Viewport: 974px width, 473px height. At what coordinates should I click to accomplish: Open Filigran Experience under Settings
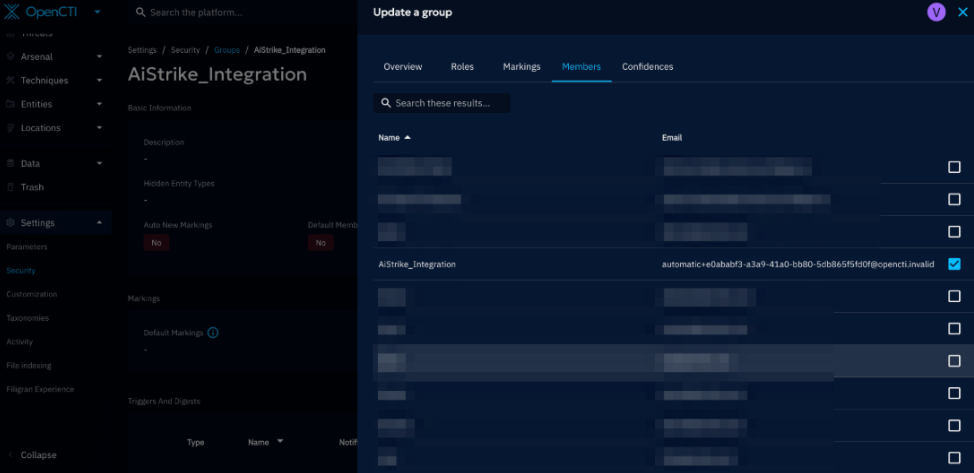pyautogui.click(x=40, y=389)
